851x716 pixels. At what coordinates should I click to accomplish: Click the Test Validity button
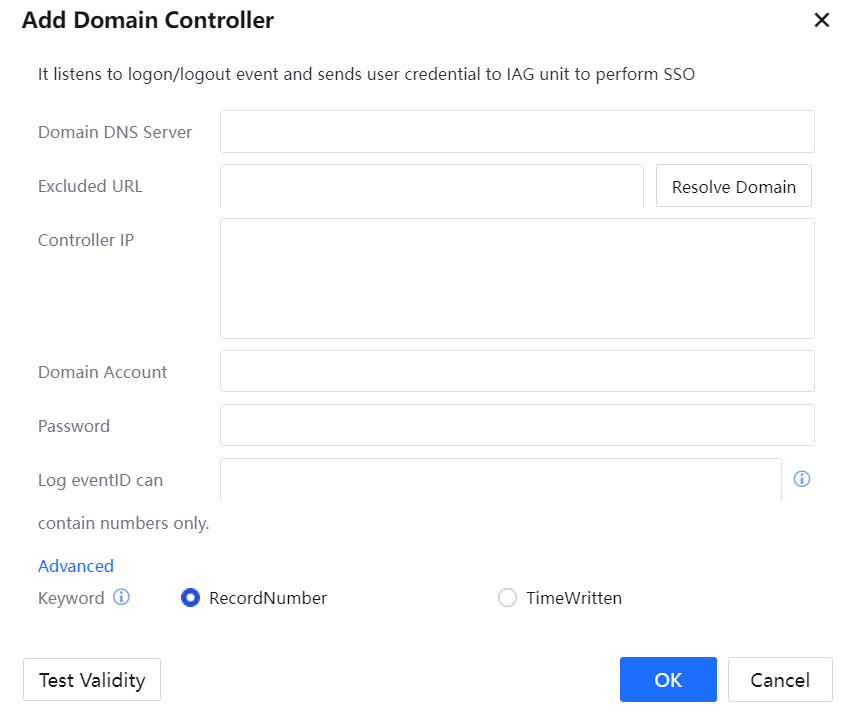pos(92,680)
